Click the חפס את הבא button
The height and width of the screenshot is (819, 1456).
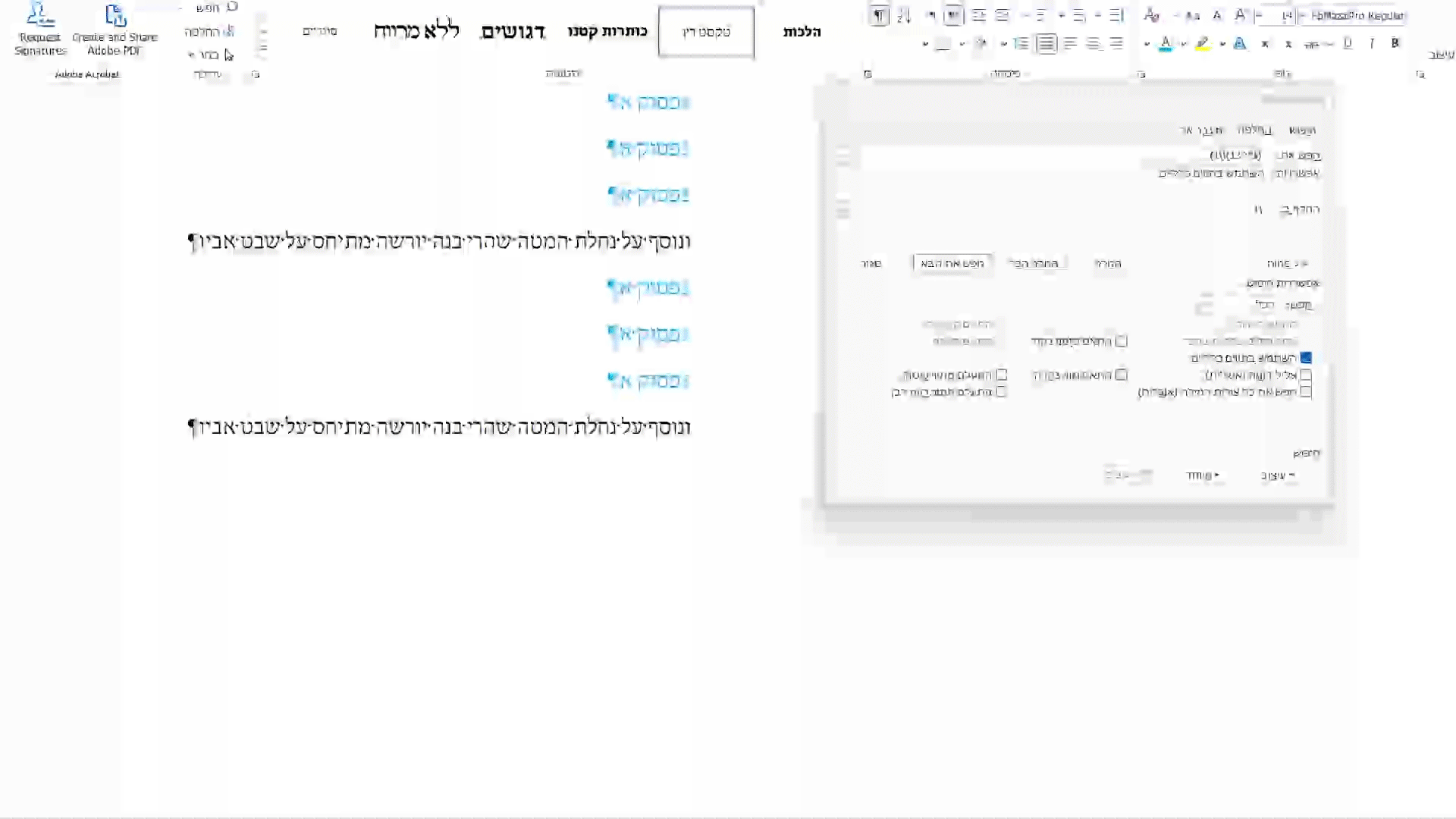pos(950,263)
